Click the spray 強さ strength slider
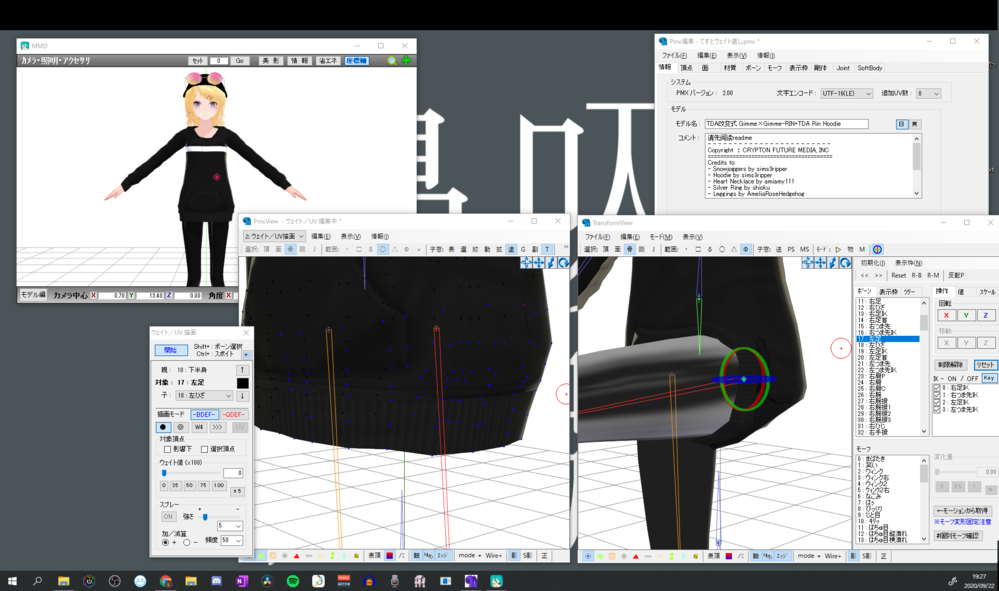999x591 pixels. coord(219,516)
